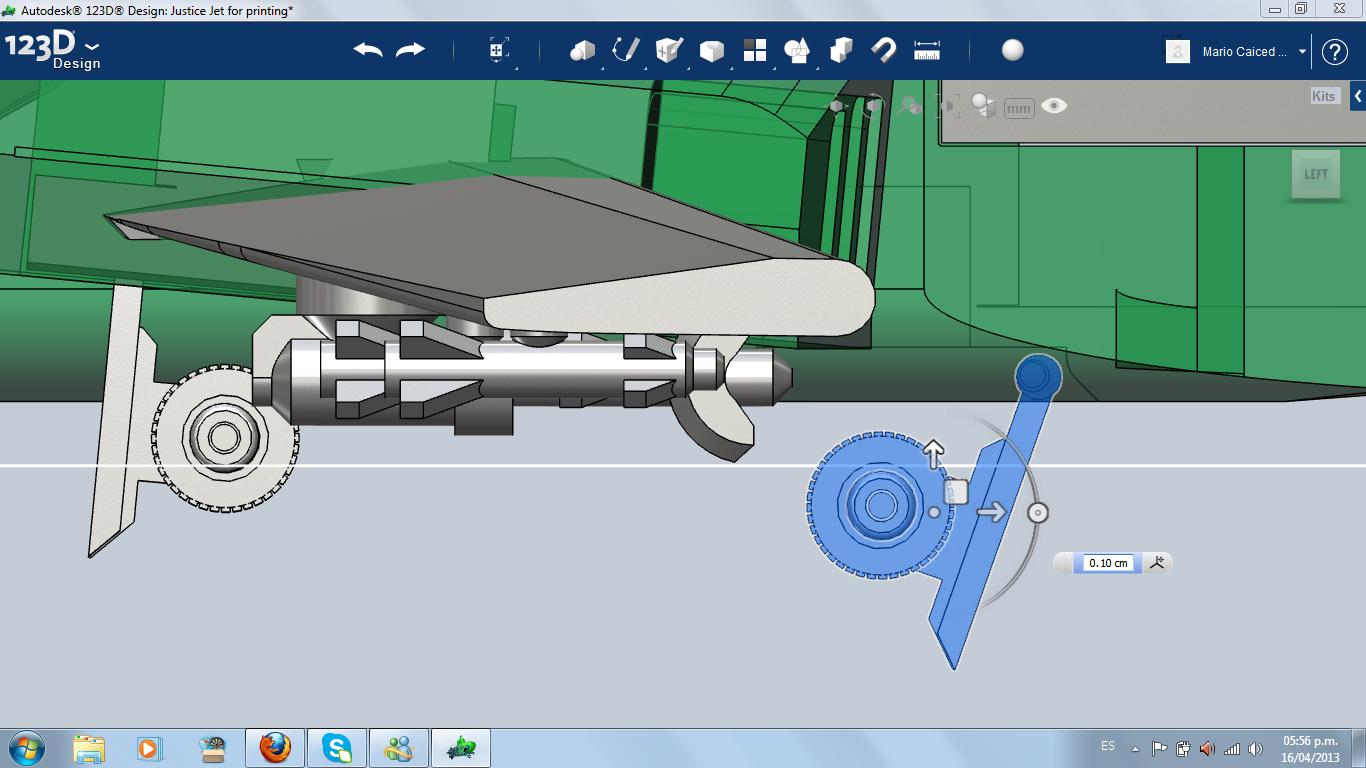Click the mm units button
This screenshot has height=768, width=1366.
(1019, 108)
